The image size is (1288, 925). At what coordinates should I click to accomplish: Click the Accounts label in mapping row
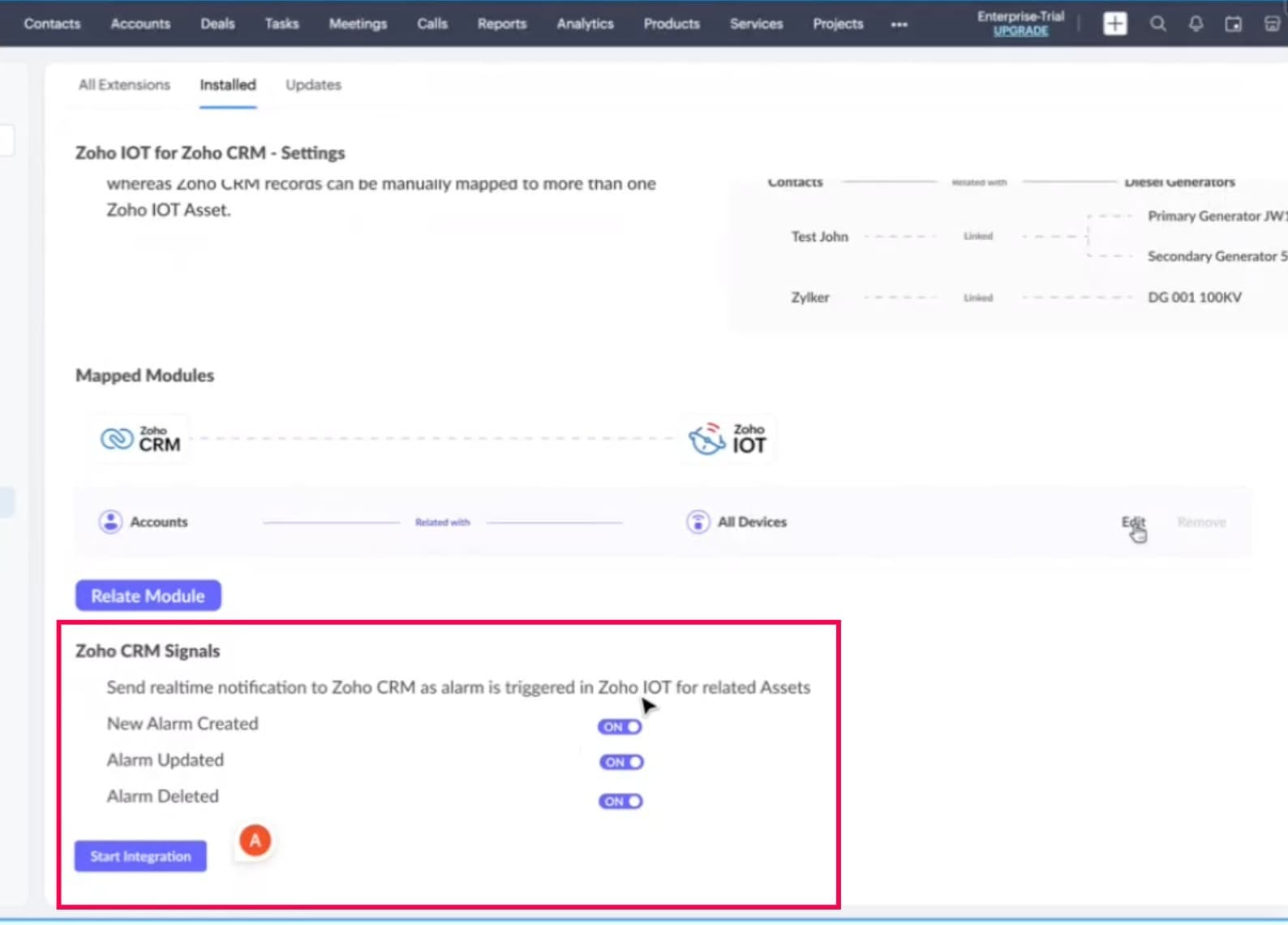click(159, 522)
